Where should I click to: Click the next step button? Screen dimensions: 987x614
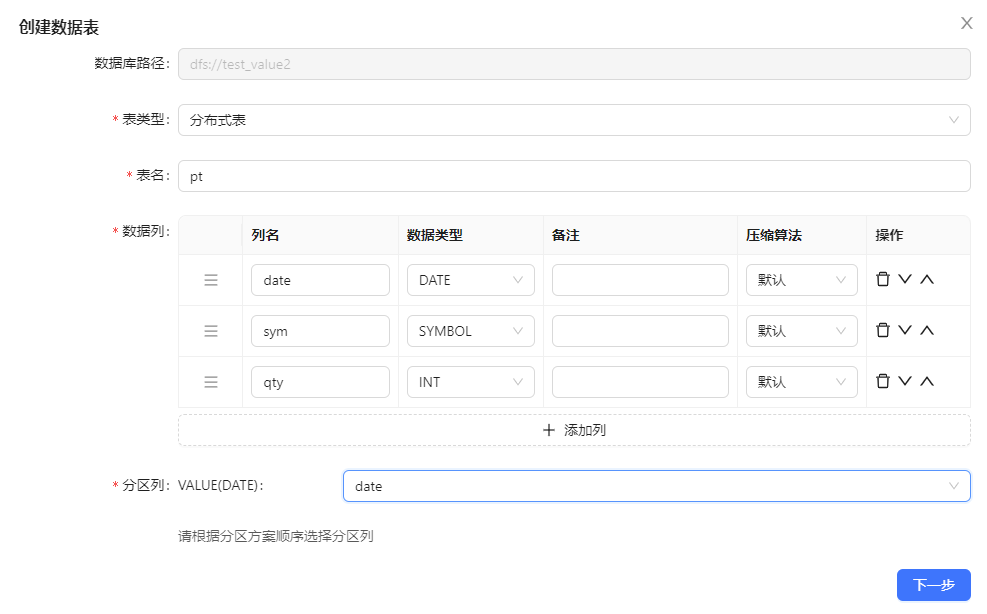point(933,585)
